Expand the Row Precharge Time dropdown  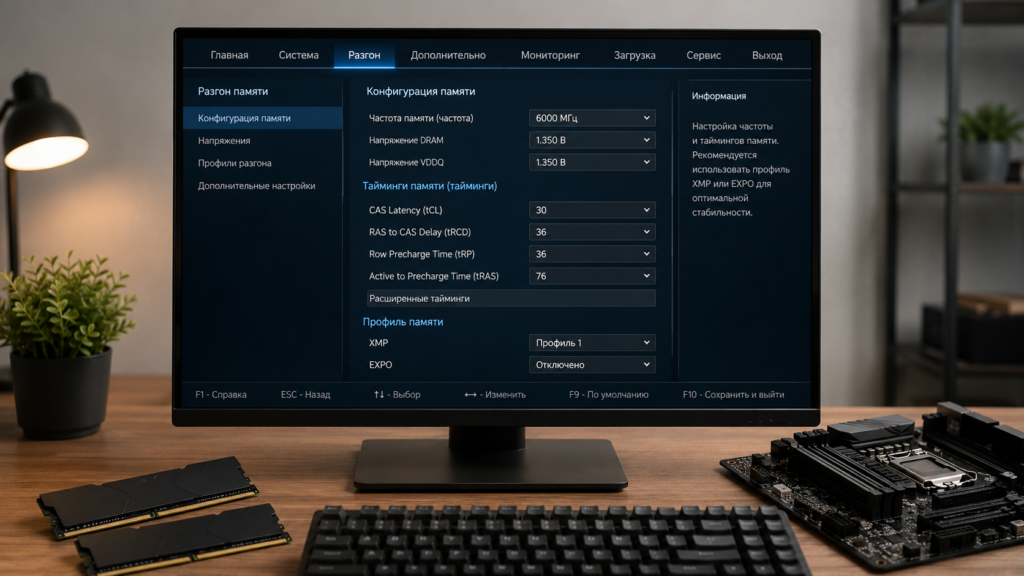click(x=592, y=254)
